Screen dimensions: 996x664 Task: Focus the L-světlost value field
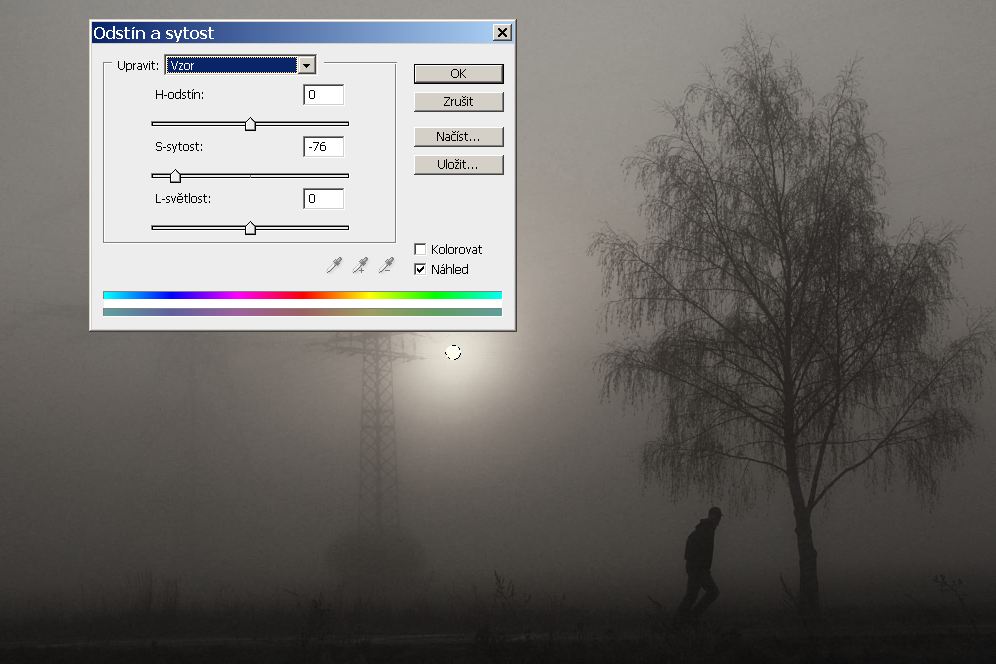click(323, 199)
